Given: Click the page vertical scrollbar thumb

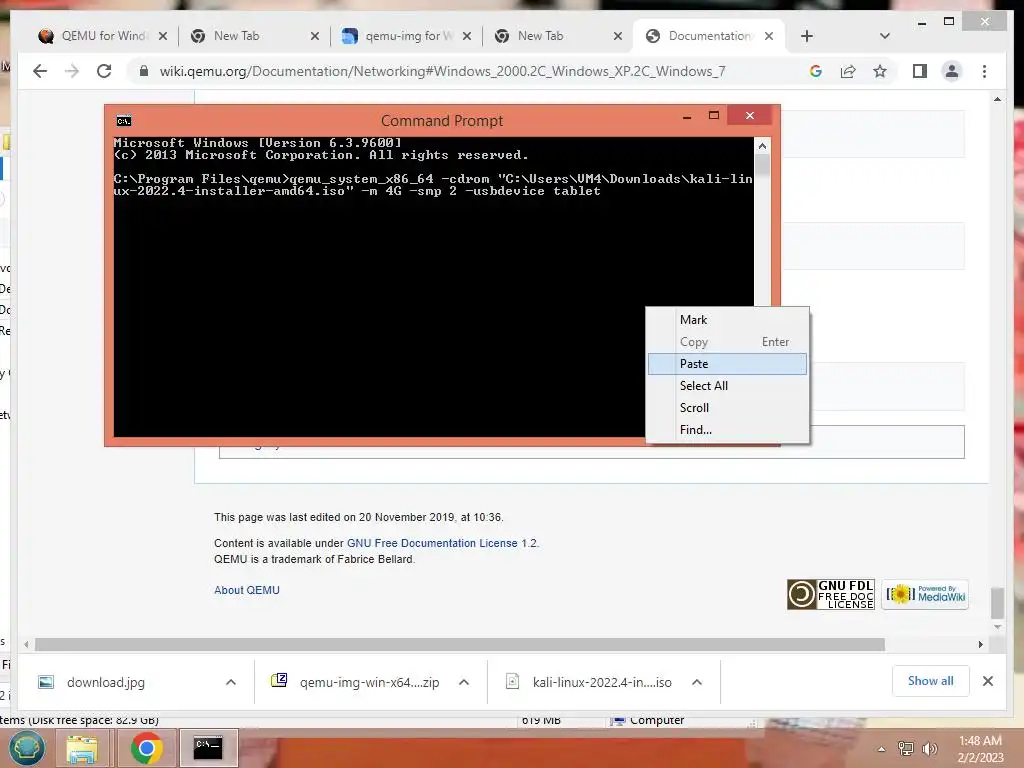Looking at the screenshot, I should coord(997,602).
